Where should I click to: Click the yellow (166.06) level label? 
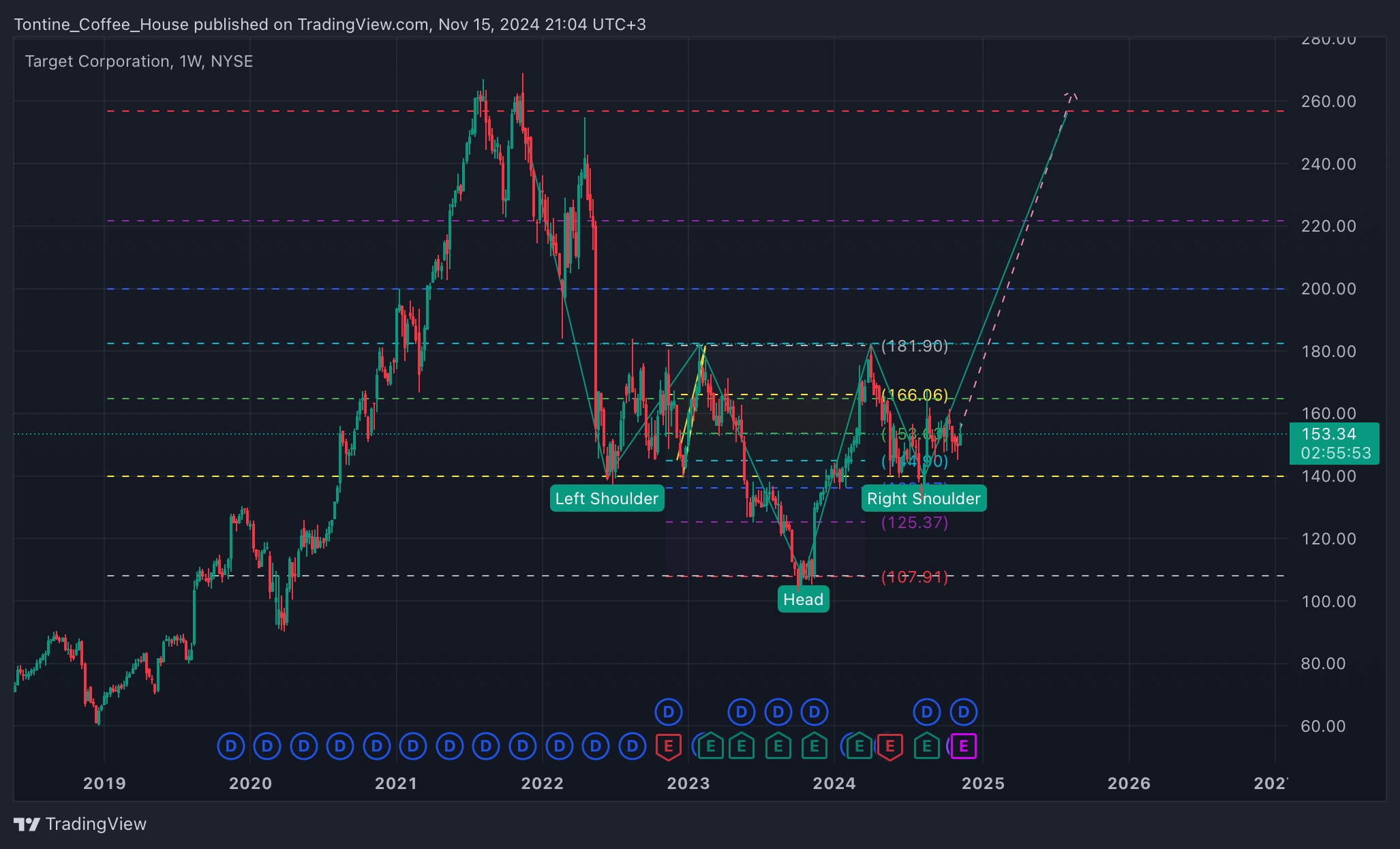click(915, 395)
